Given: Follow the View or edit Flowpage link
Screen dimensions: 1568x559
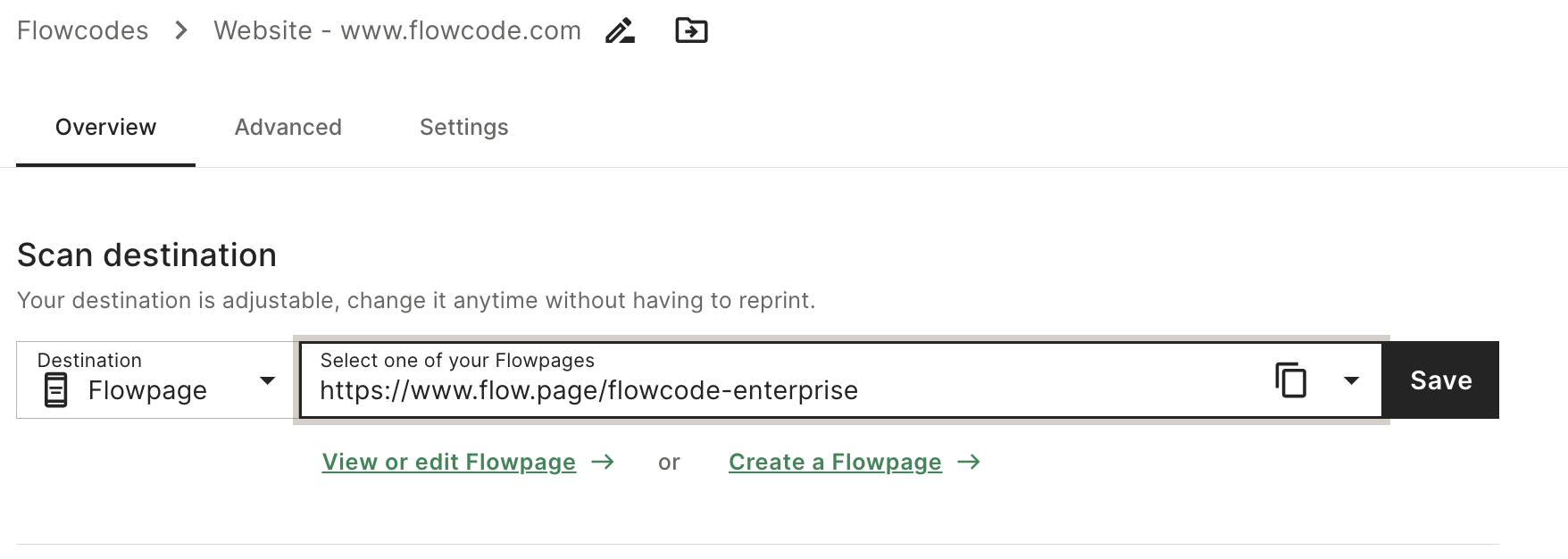Looking at the screenshot, I should tap(449, 462).
